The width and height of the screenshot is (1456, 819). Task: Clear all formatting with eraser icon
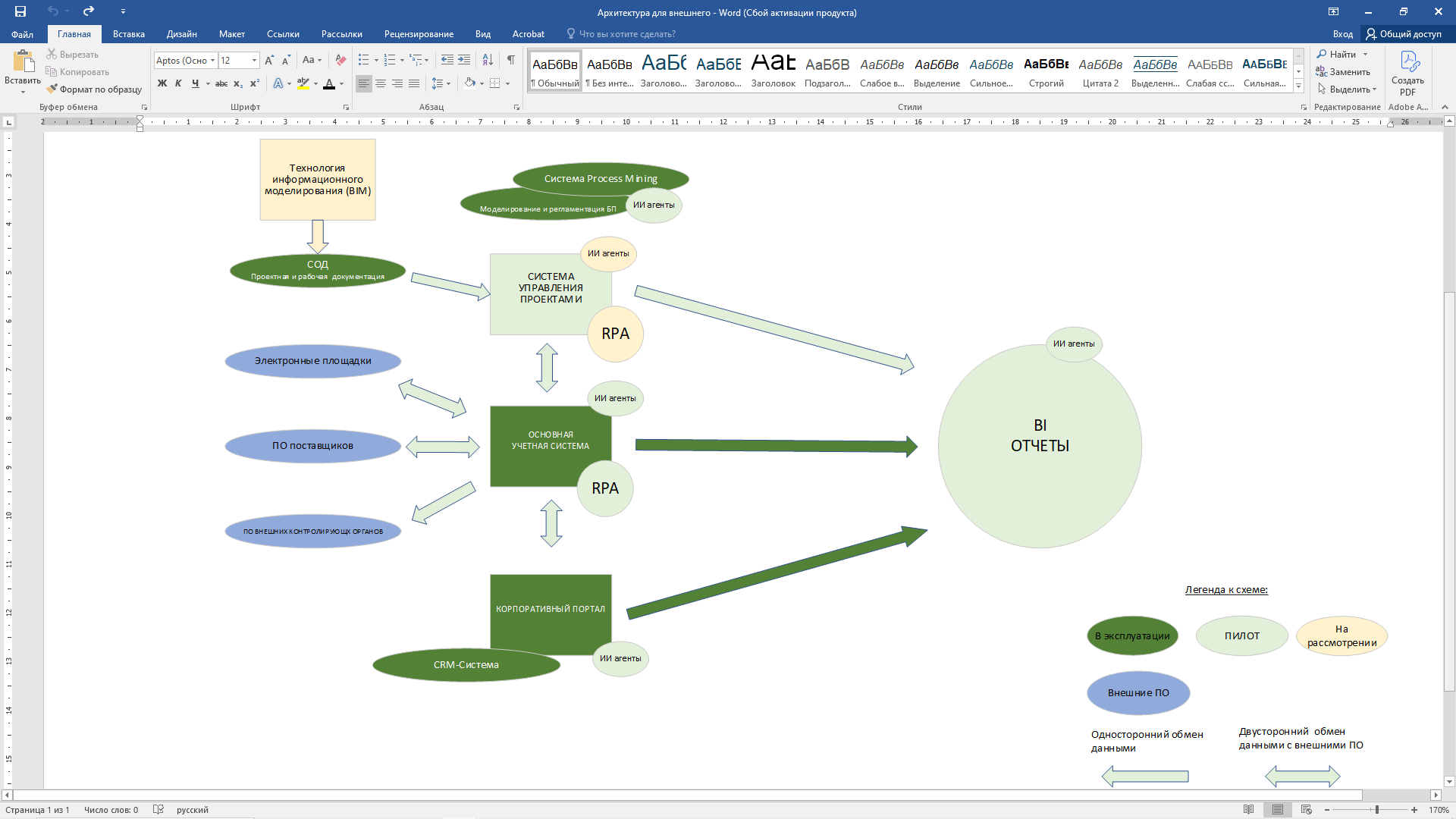[340, 60]
